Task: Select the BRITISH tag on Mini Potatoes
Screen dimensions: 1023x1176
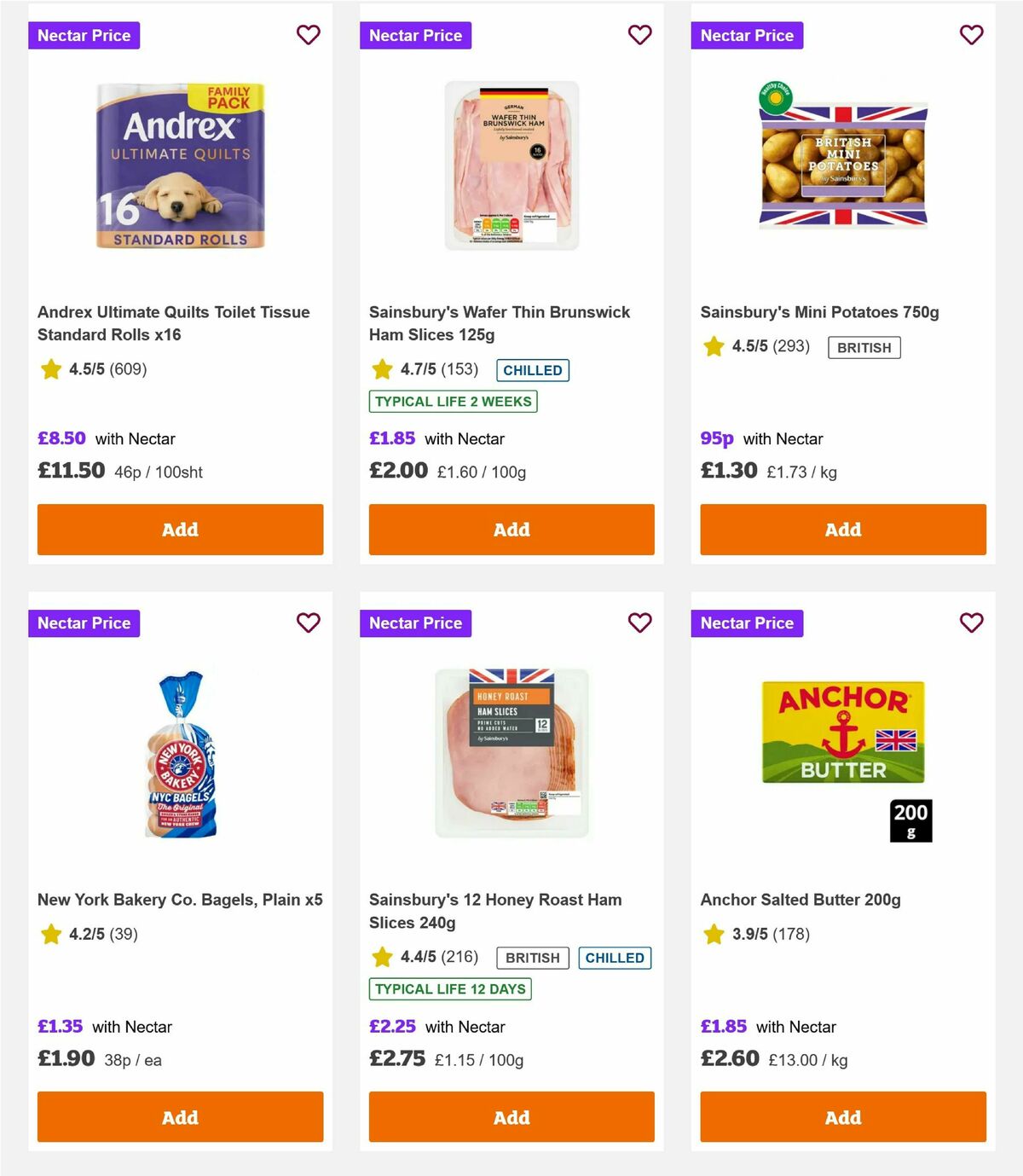Action: pyautogui.click(x=864, y=347)
